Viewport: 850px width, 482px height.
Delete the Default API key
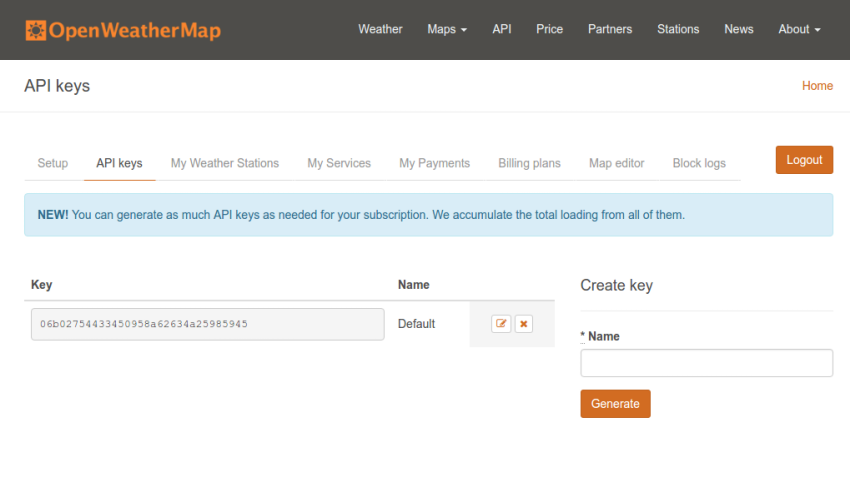[x=524, y=324]
